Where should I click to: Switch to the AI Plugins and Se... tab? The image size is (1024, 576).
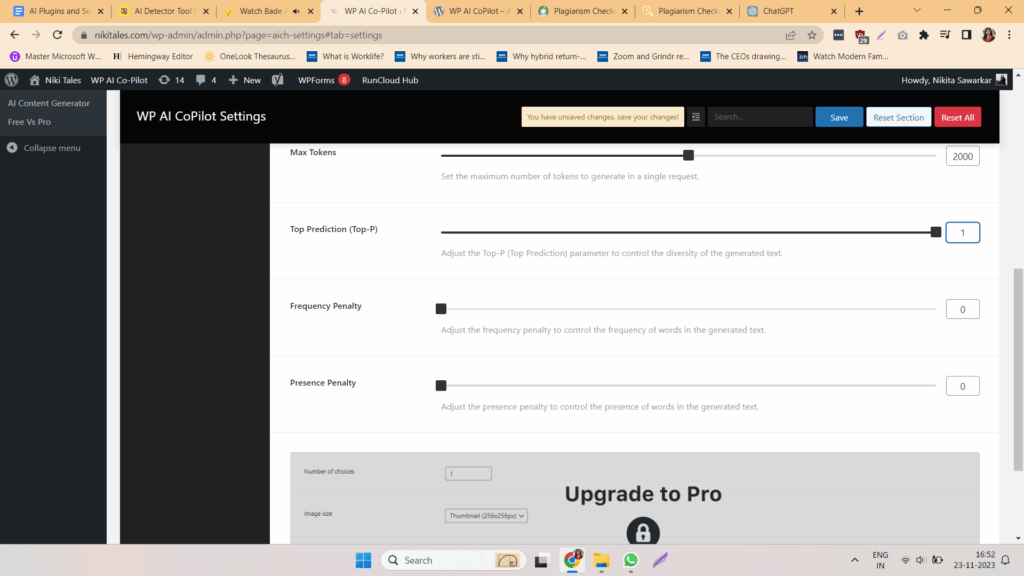[59, 11]
